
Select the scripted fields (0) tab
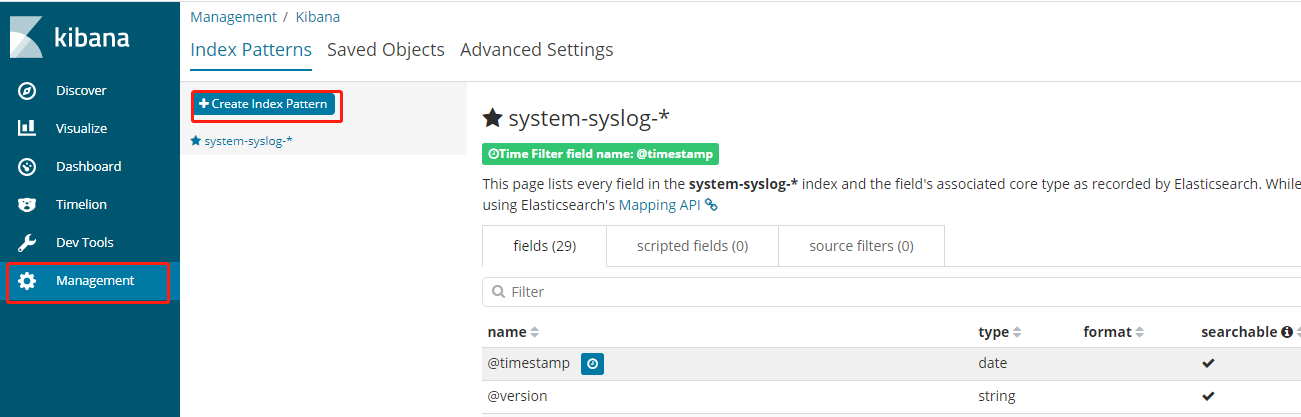click(x=692, y=246)
